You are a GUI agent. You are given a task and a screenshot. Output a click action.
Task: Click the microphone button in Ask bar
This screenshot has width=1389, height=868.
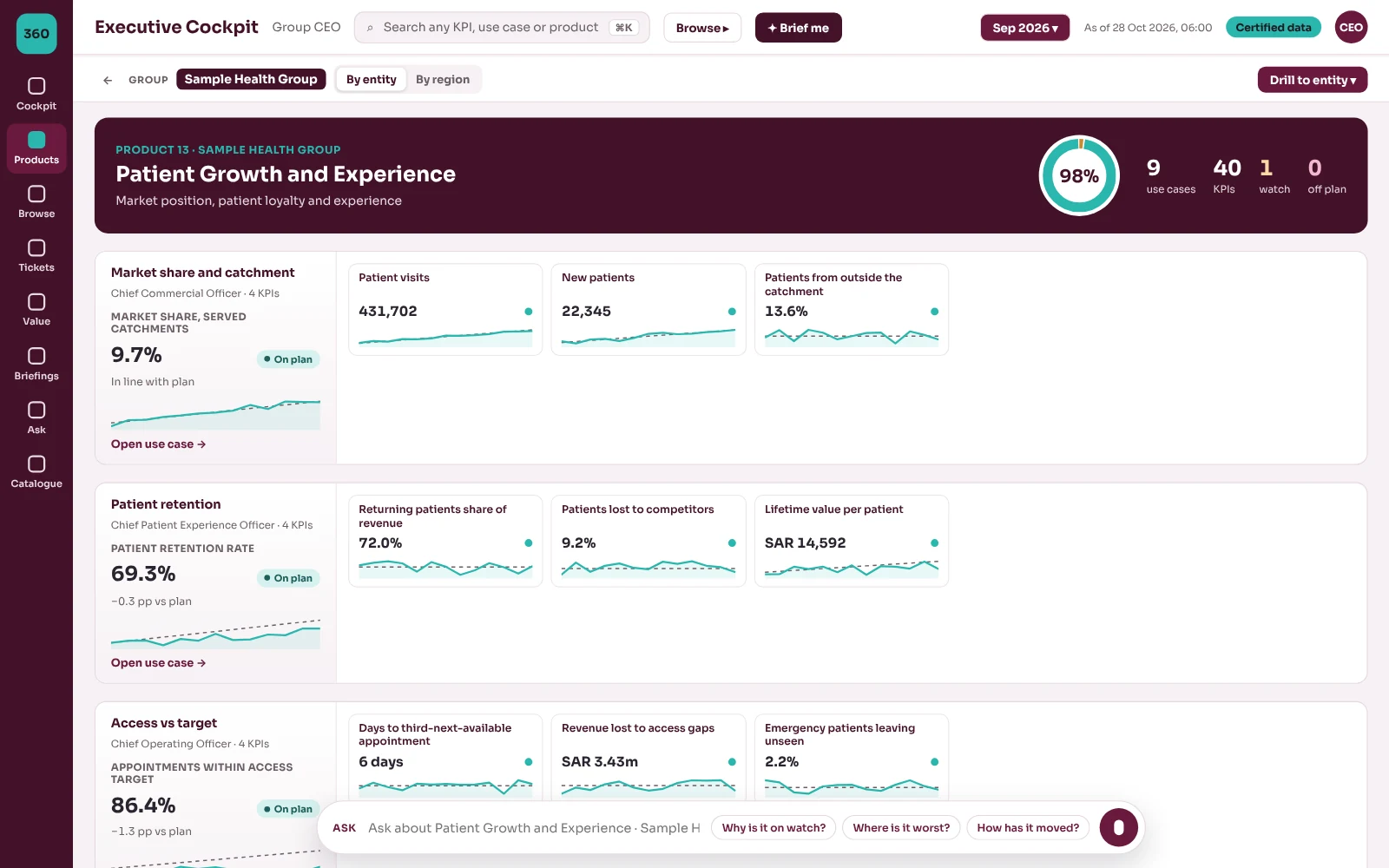(1118, 827)
